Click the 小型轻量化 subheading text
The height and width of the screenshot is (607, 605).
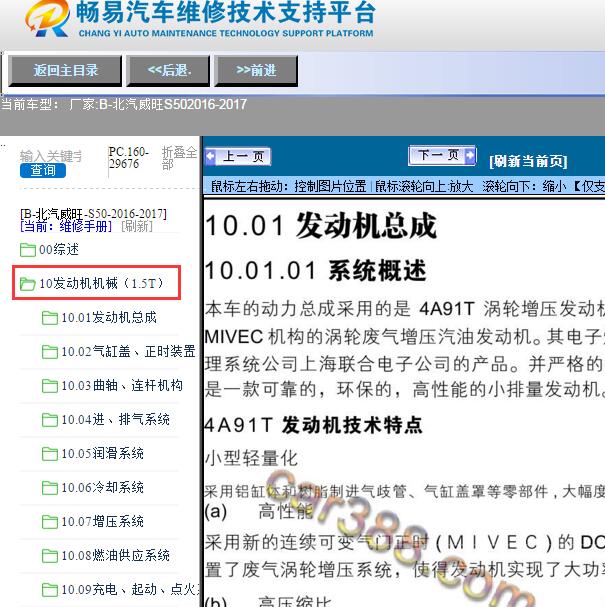[251, 459]
